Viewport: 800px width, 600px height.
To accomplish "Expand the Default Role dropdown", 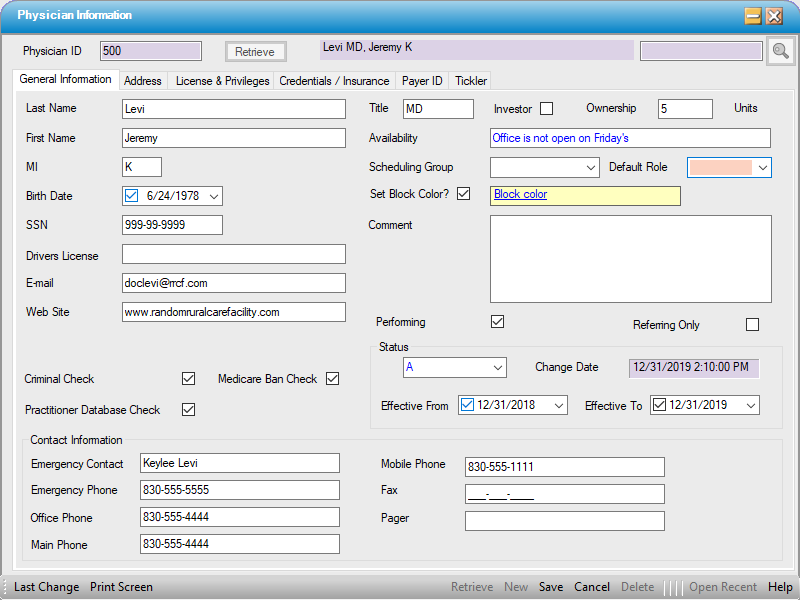I will coord(762,168).
